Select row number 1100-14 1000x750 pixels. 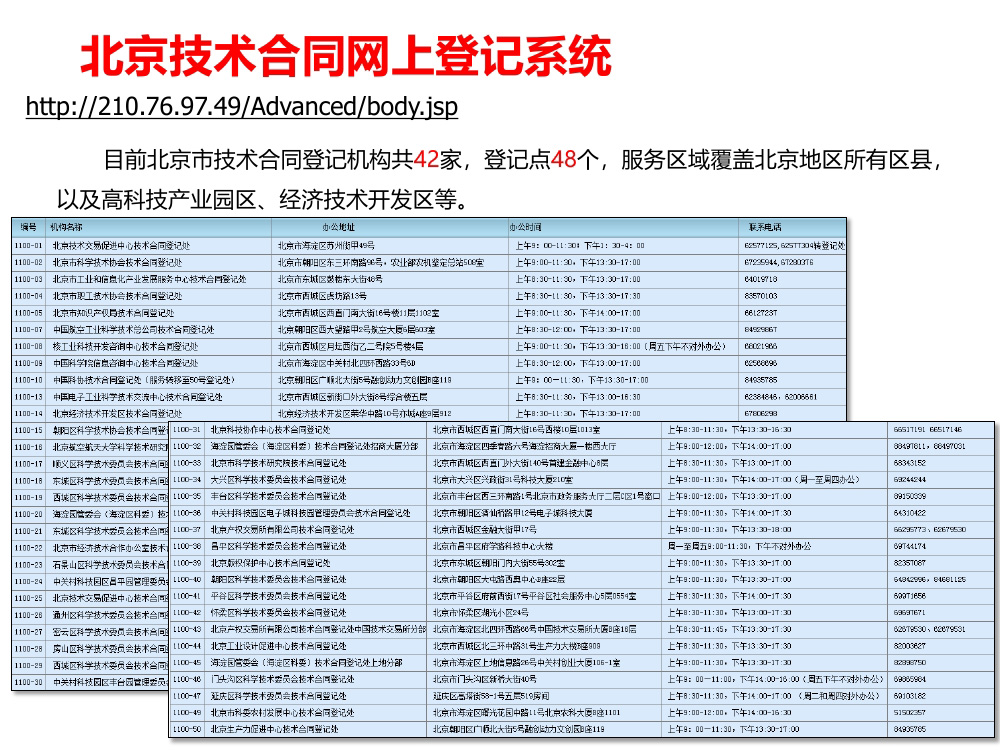[x=28, y=413]
